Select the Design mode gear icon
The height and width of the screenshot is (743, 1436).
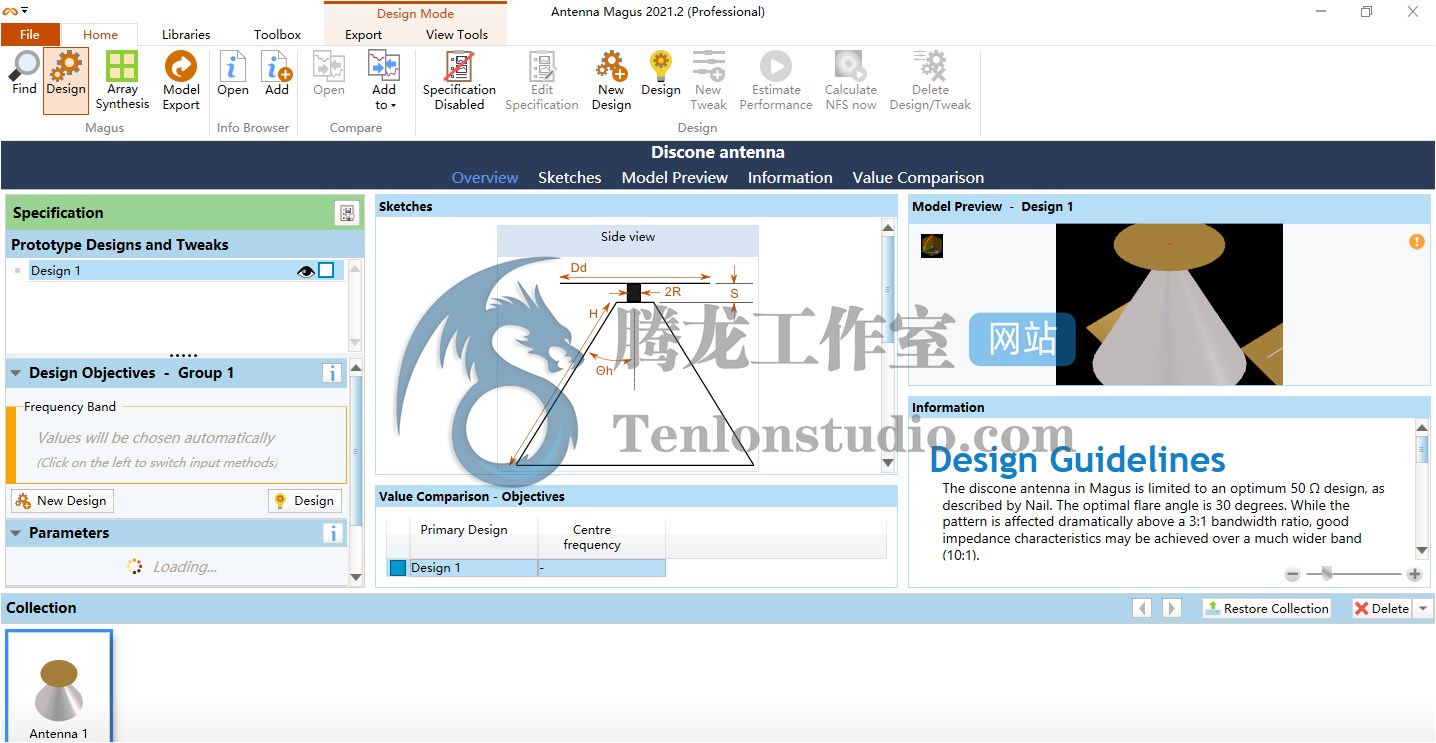point(66,66)
